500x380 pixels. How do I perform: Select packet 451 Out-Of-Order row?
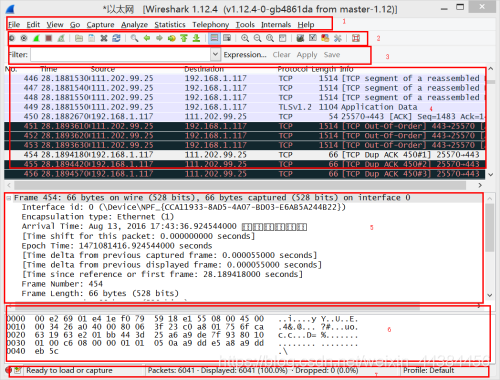click(x=245, y=126)
